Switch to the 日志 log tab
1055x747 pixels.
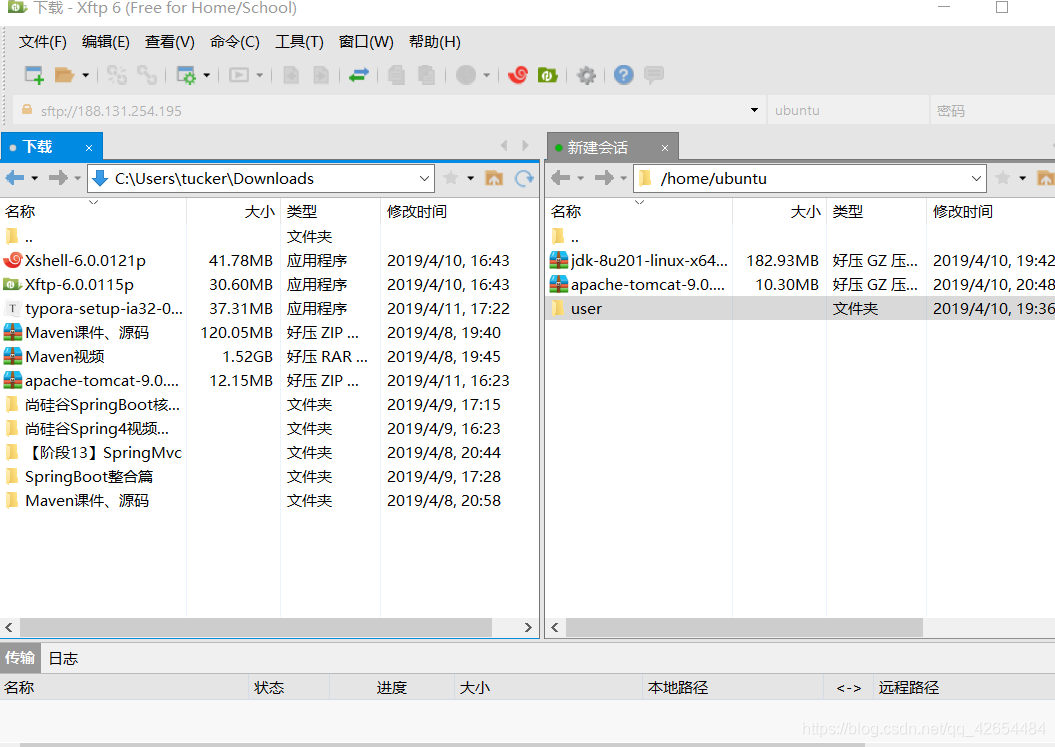(63, 658)
